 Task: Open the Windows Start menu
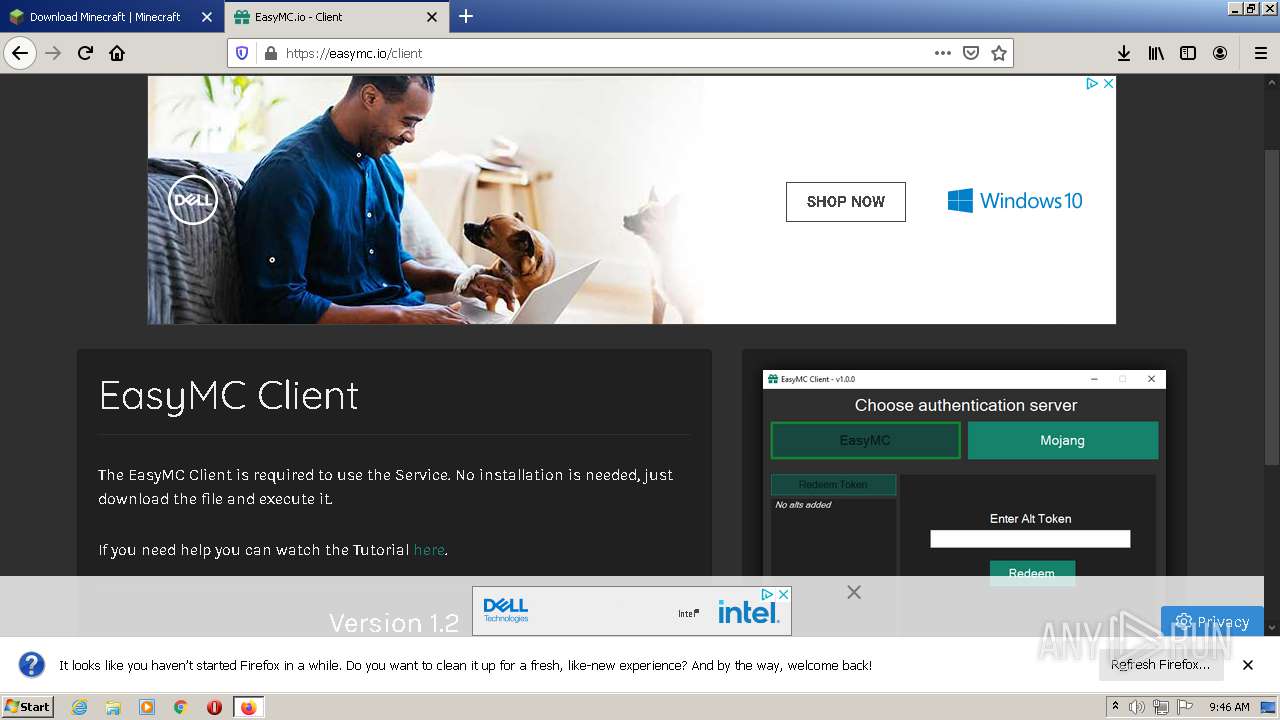click(x=28, y=707)
